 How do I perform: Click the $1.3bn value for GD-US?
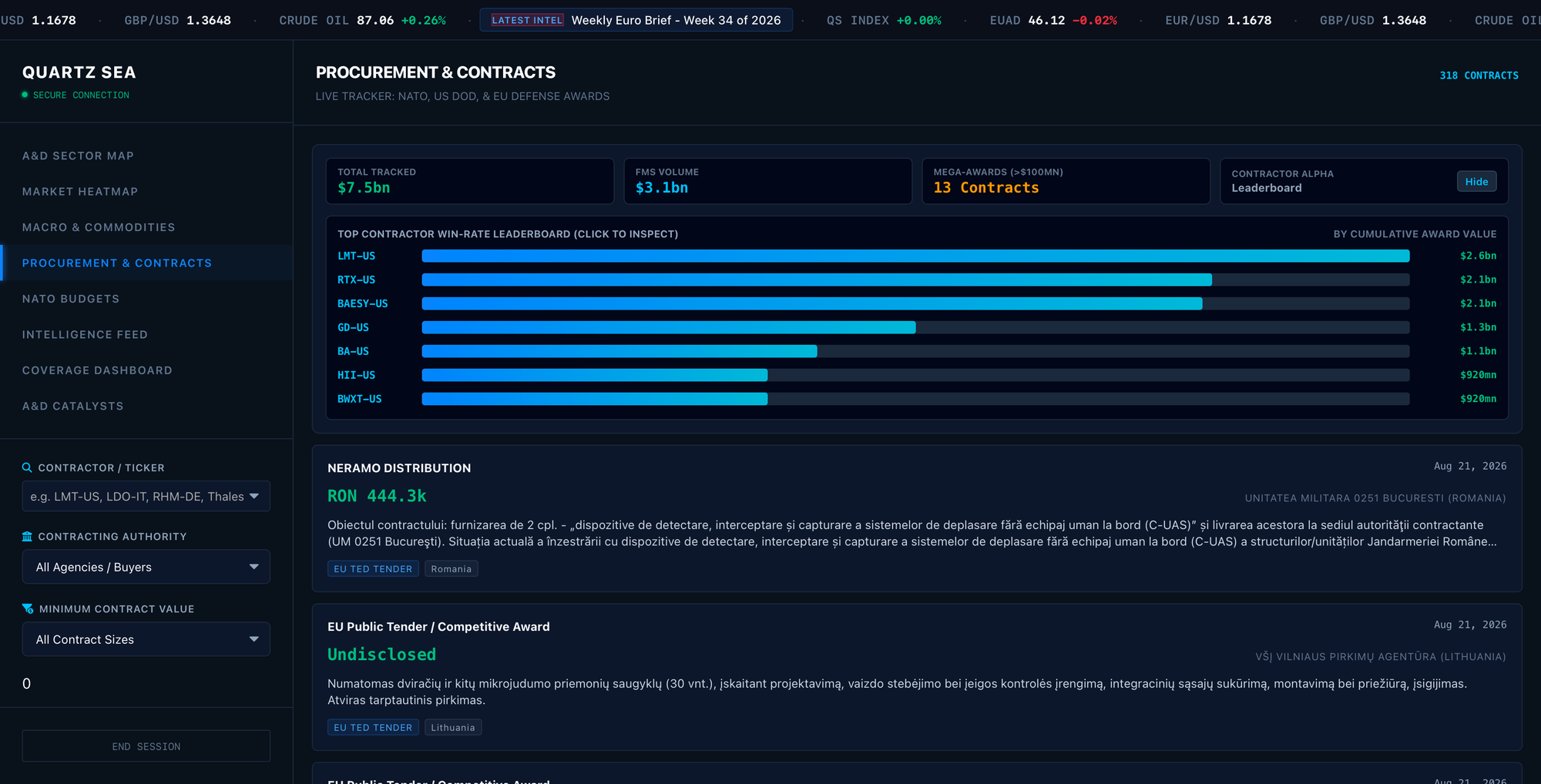(x=1478, y=327)
